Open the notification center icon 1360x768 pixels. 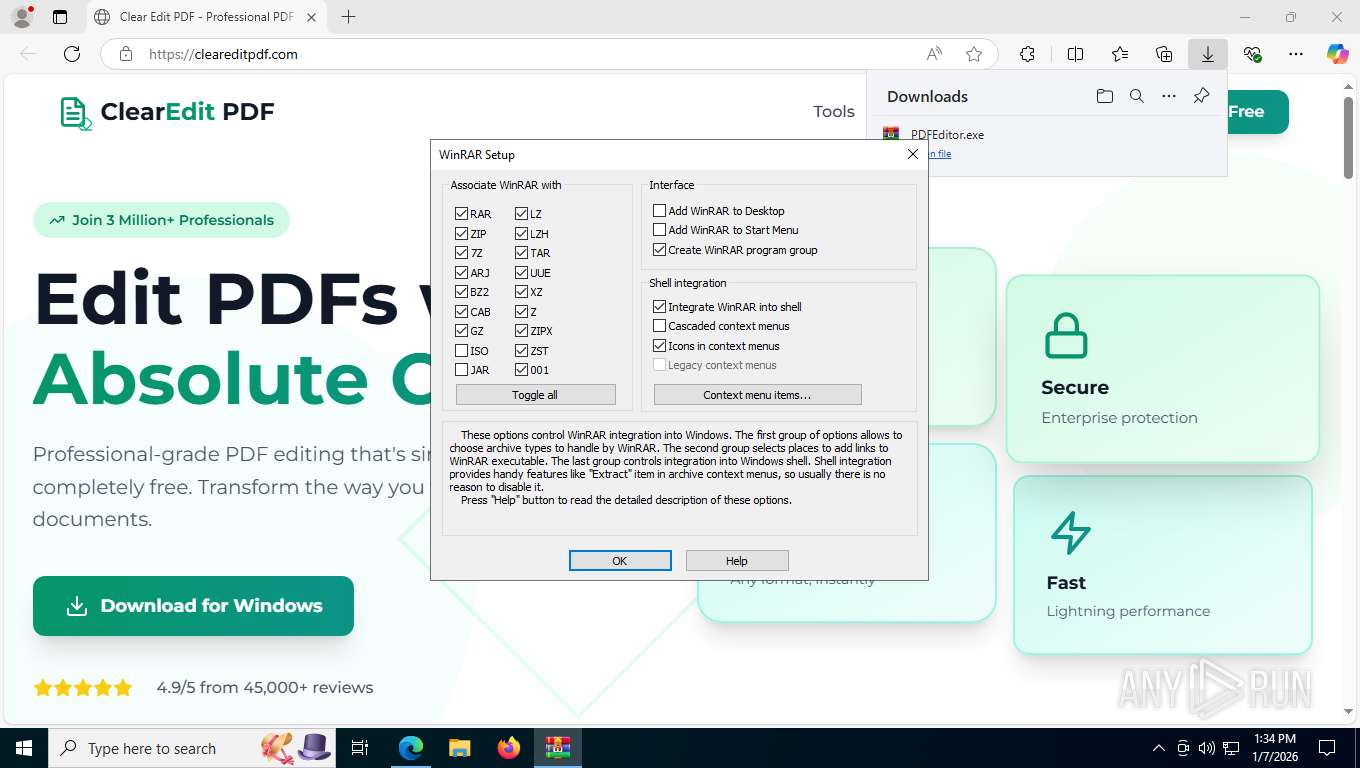[1327, 748]
